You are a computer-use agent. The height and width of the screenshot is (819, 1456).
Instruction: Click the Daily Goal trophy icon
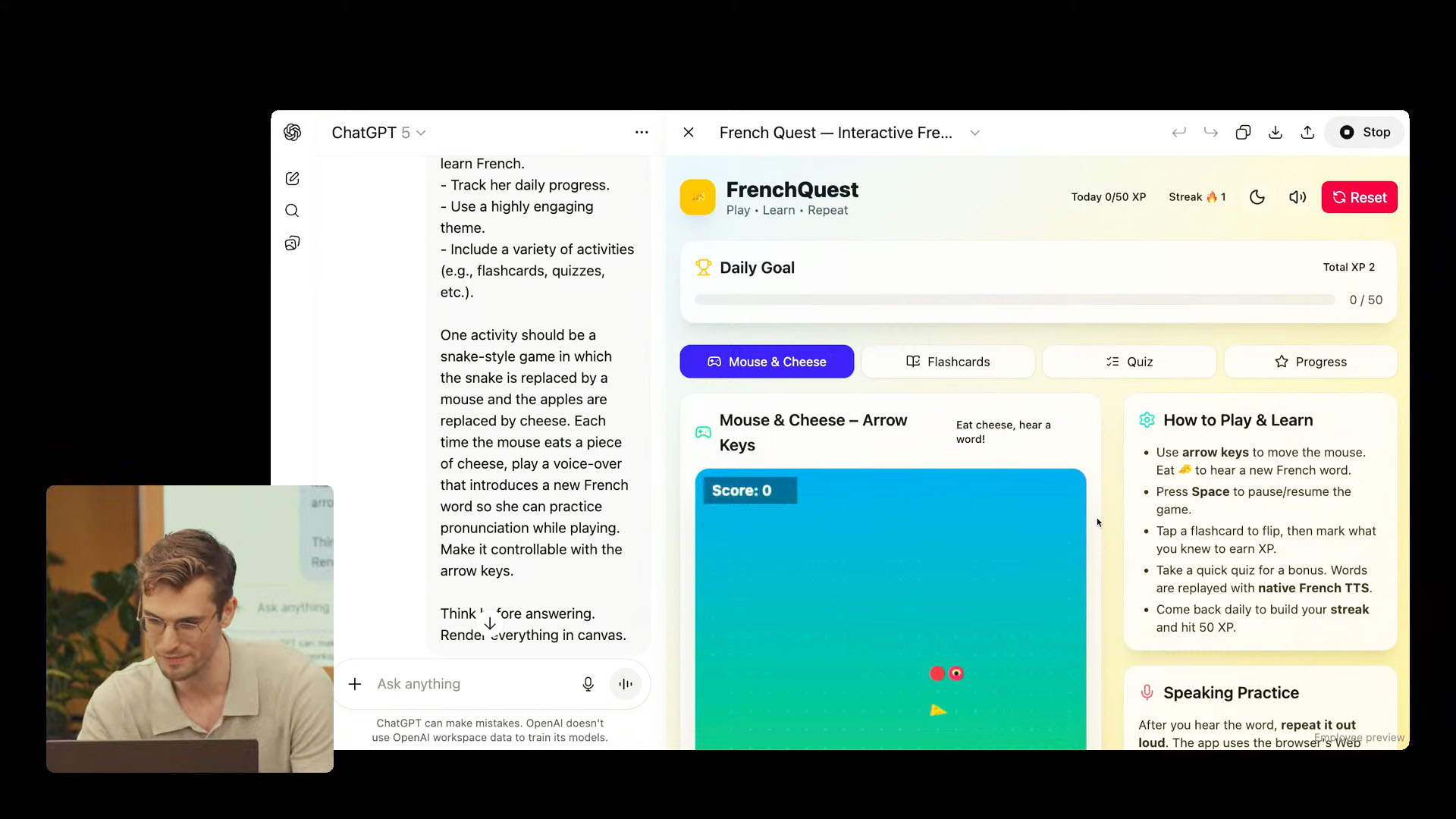pos(703,268)
